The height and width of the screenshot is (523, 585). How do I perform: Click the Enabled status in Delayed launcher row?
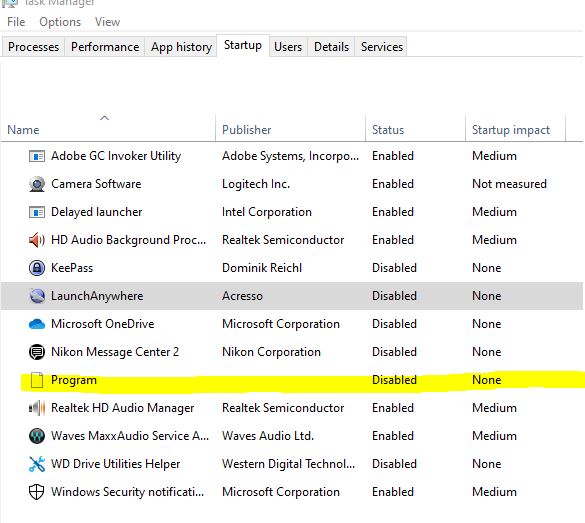coord(393,212)
